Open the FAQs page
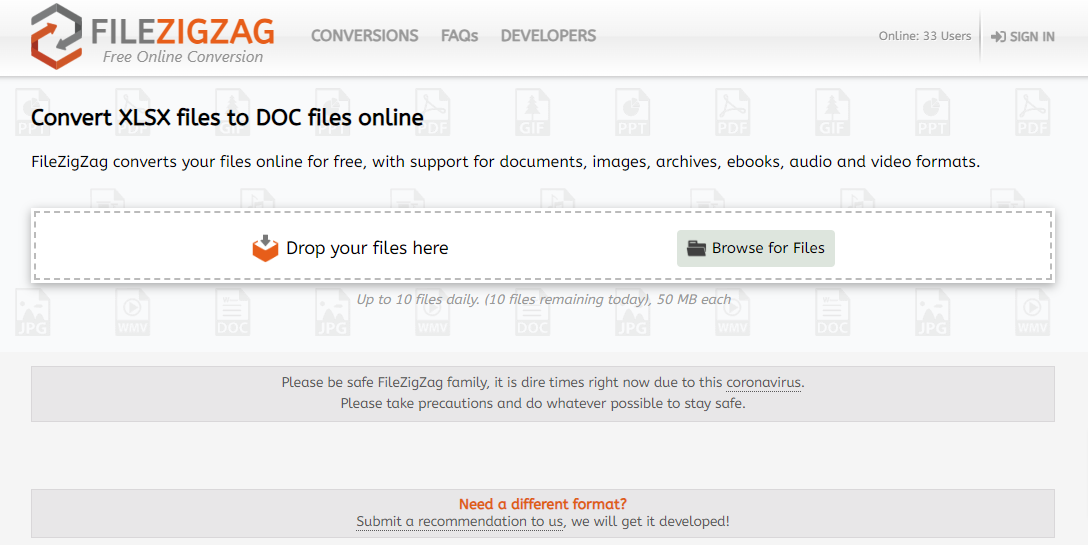The width and height of the screenshot is (1088, 545). pos(459,35)
